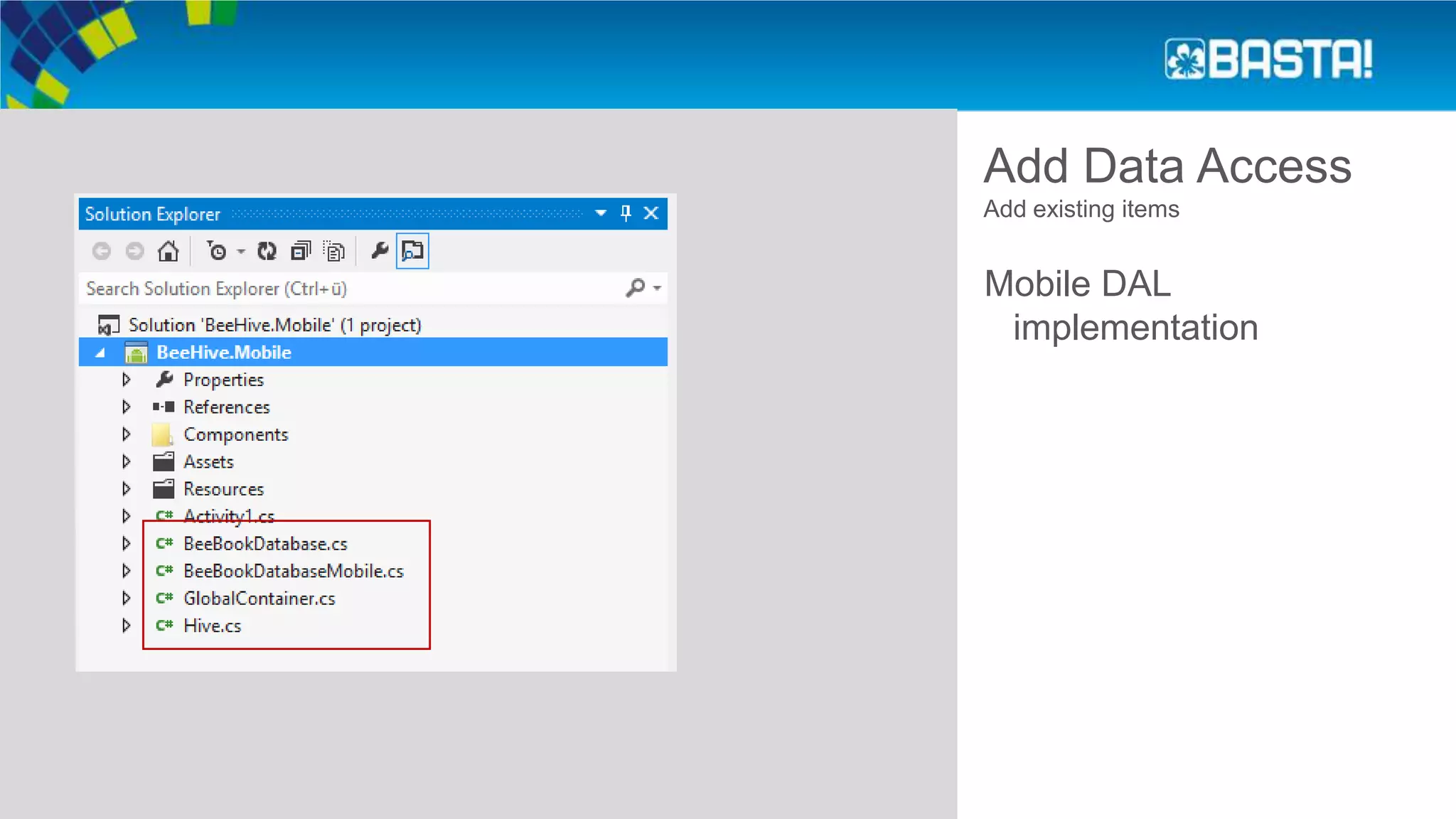The height and width of the screenshot is (819, 1456).
Task: Open the Pending Changes Filter clock icon
Action: (x=217, y=251)
